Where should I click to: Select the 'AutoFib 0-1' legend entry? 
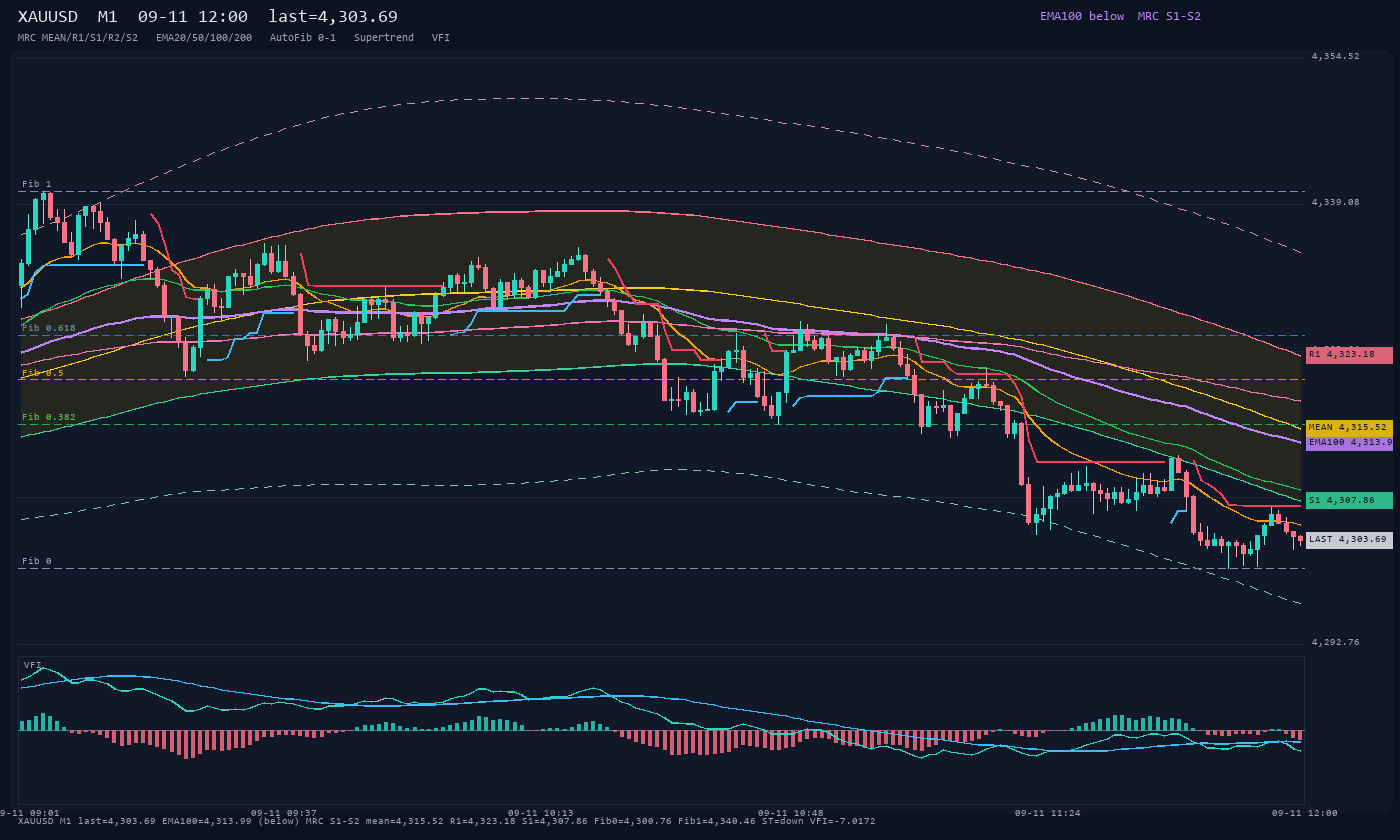click(303, 37)
